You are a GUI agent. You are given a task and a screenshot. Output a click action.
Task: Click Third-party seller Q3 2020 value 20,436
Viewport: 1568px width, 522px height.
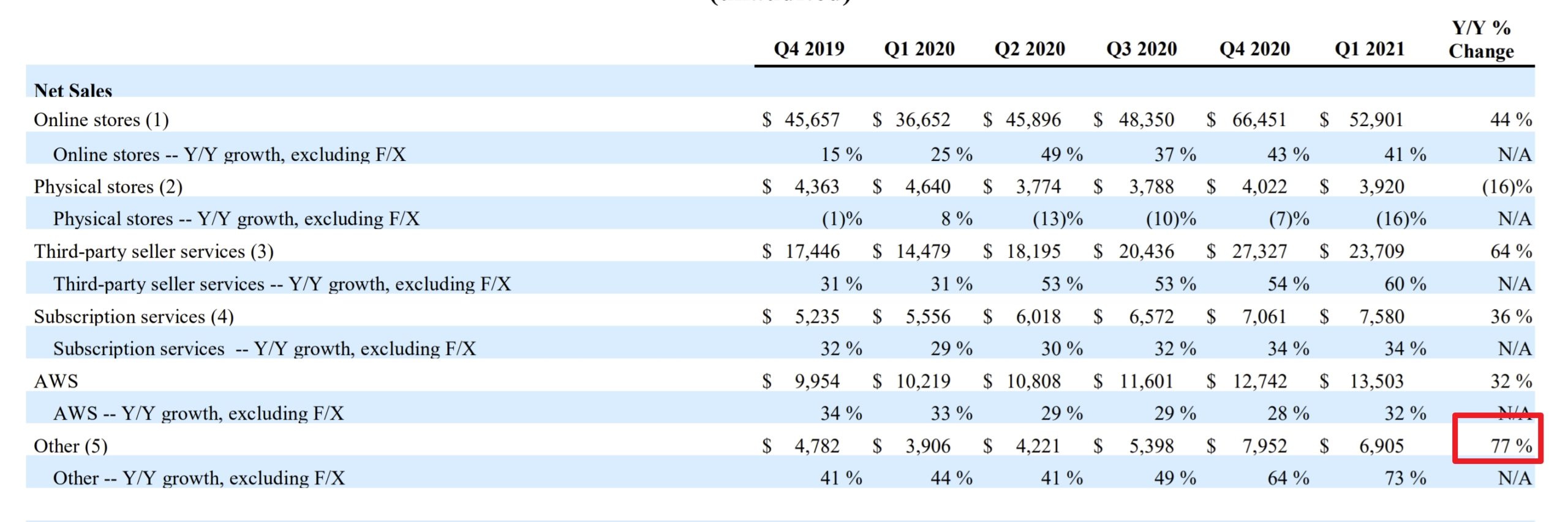[1146, 252]
